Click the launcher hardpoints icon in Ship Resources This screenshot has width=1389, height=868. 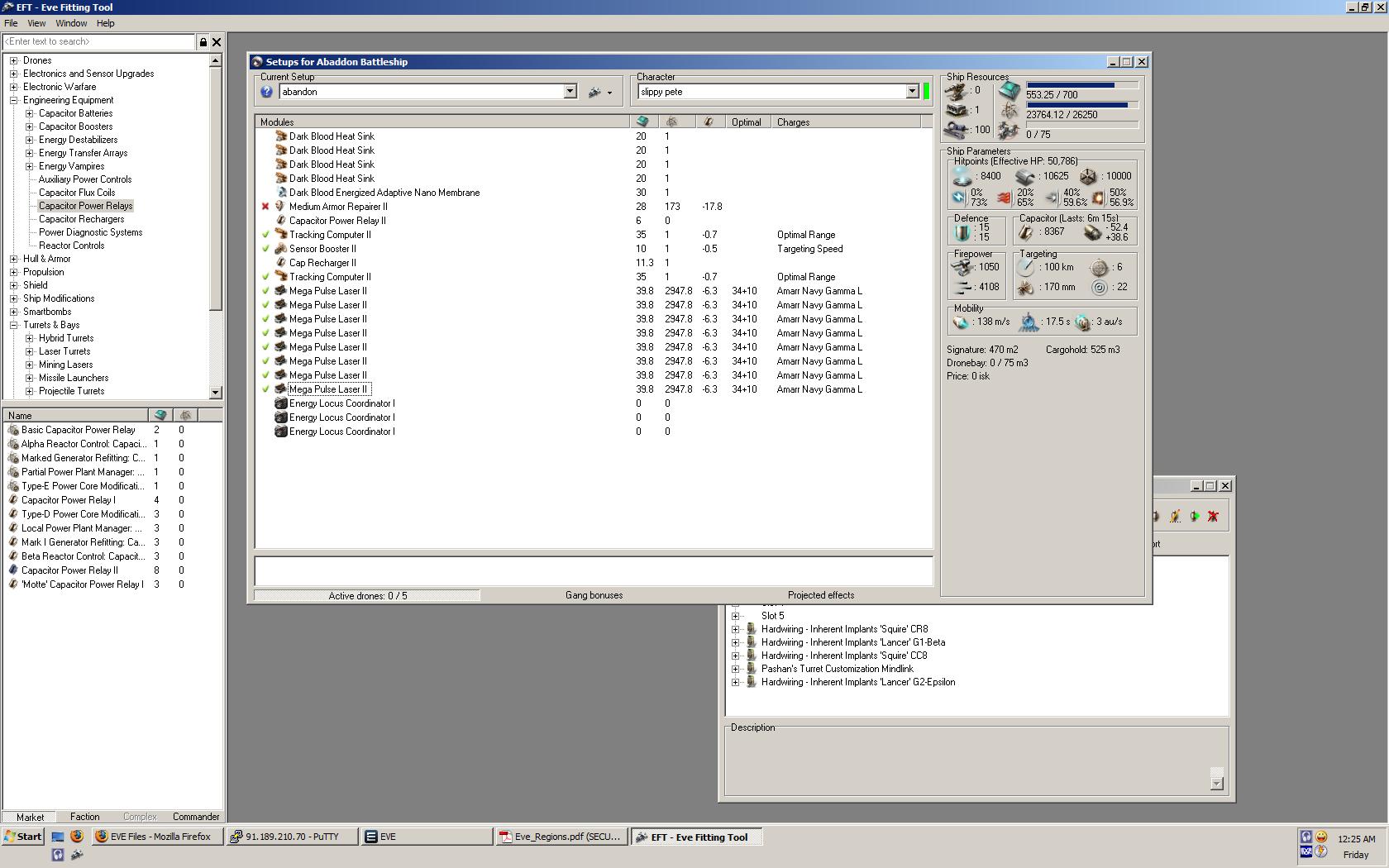(x=957, y=110)
